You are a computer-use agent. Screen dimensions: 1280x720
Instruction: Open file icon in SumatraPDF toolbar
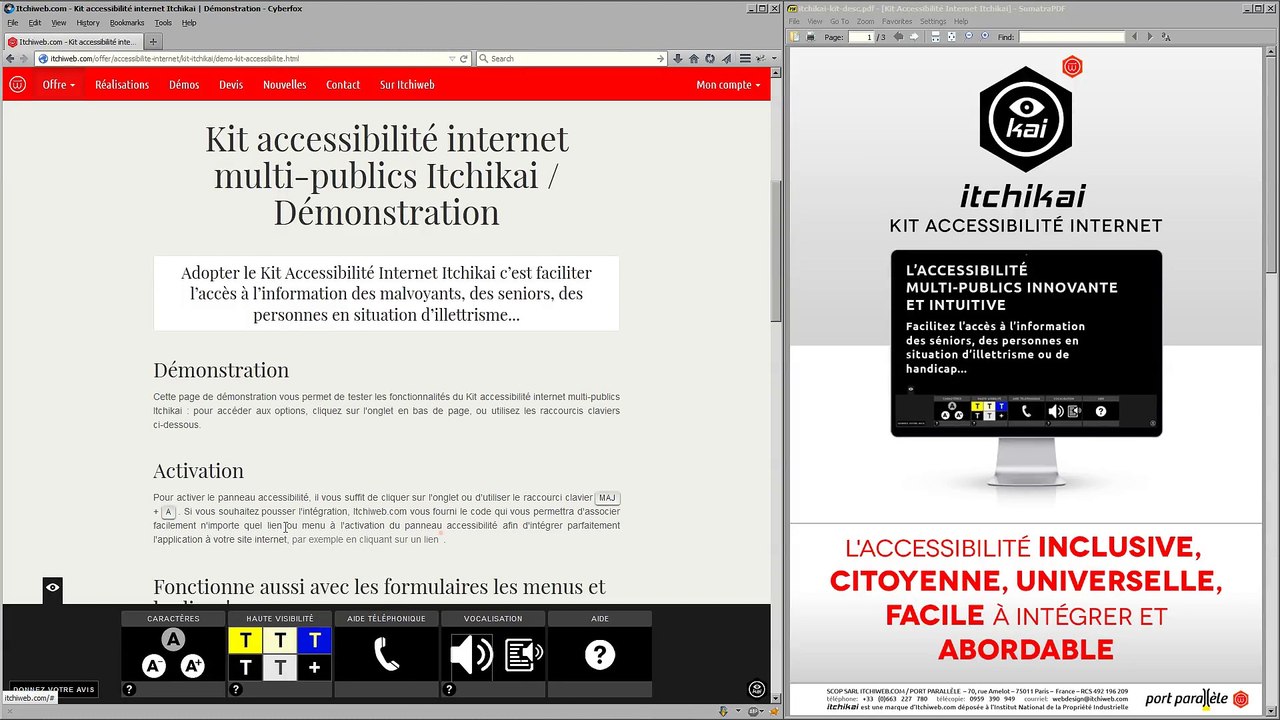794,37
